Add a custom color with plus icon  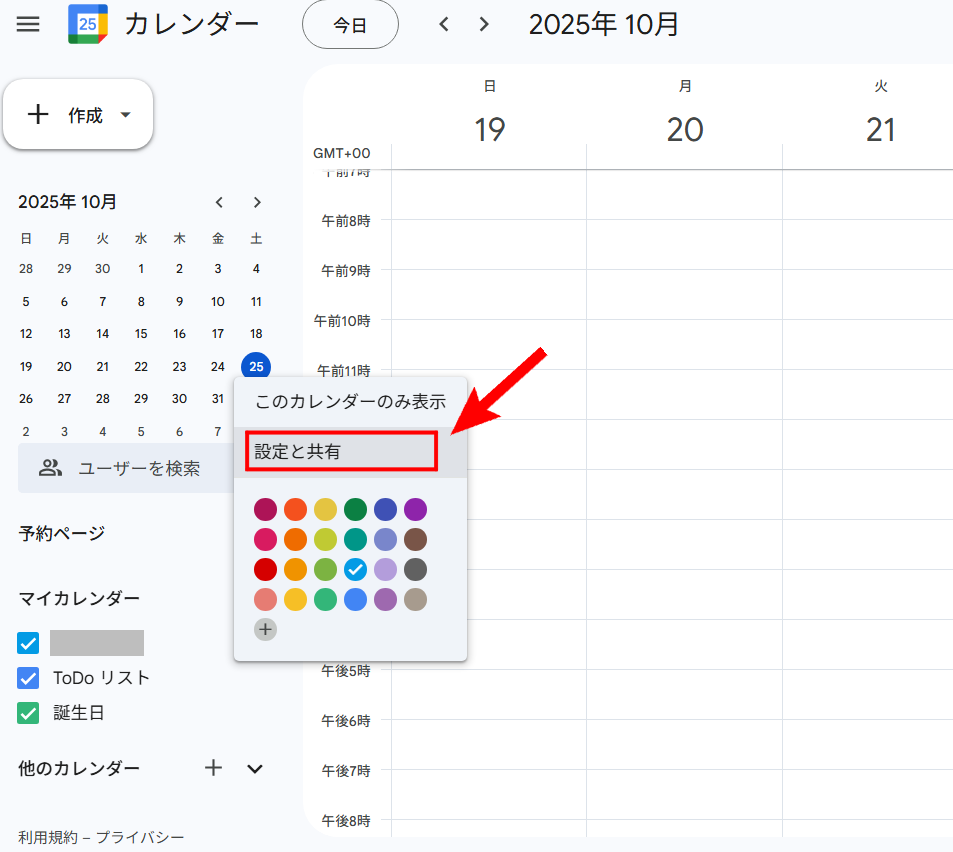(x=265, y=629)
